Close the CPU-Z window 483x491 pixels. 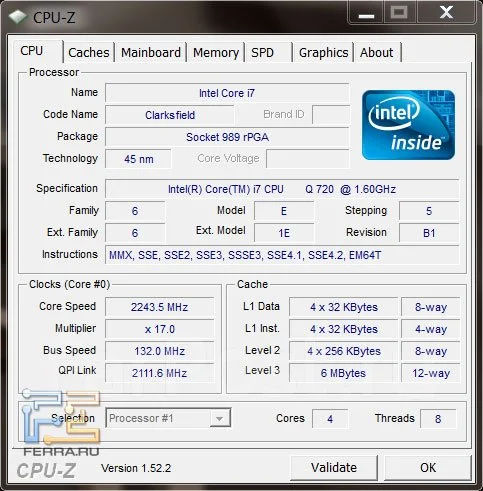[446, 13]
